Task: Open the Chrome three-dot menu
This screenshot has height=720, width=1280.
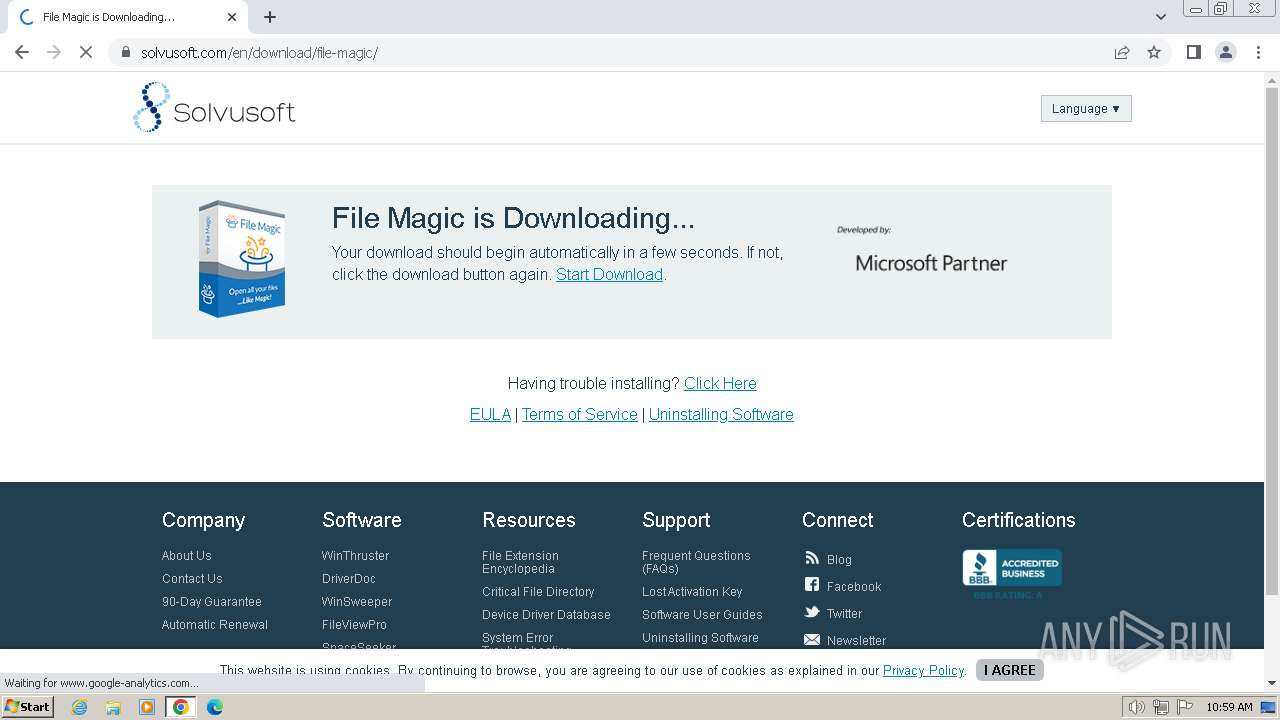Action: click(1258, 52)
